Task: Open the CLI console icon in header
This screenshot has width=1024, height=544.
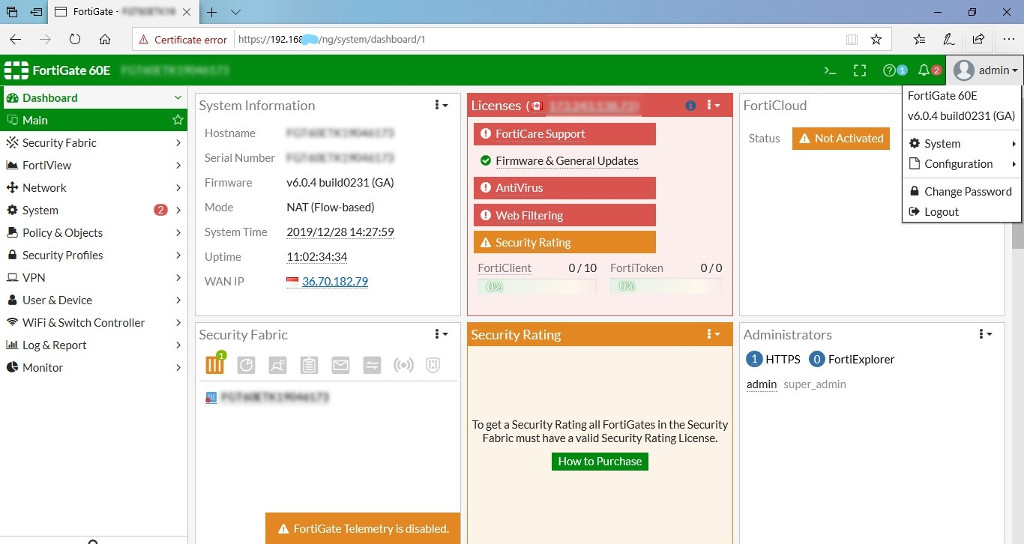Action: point(830,71)
